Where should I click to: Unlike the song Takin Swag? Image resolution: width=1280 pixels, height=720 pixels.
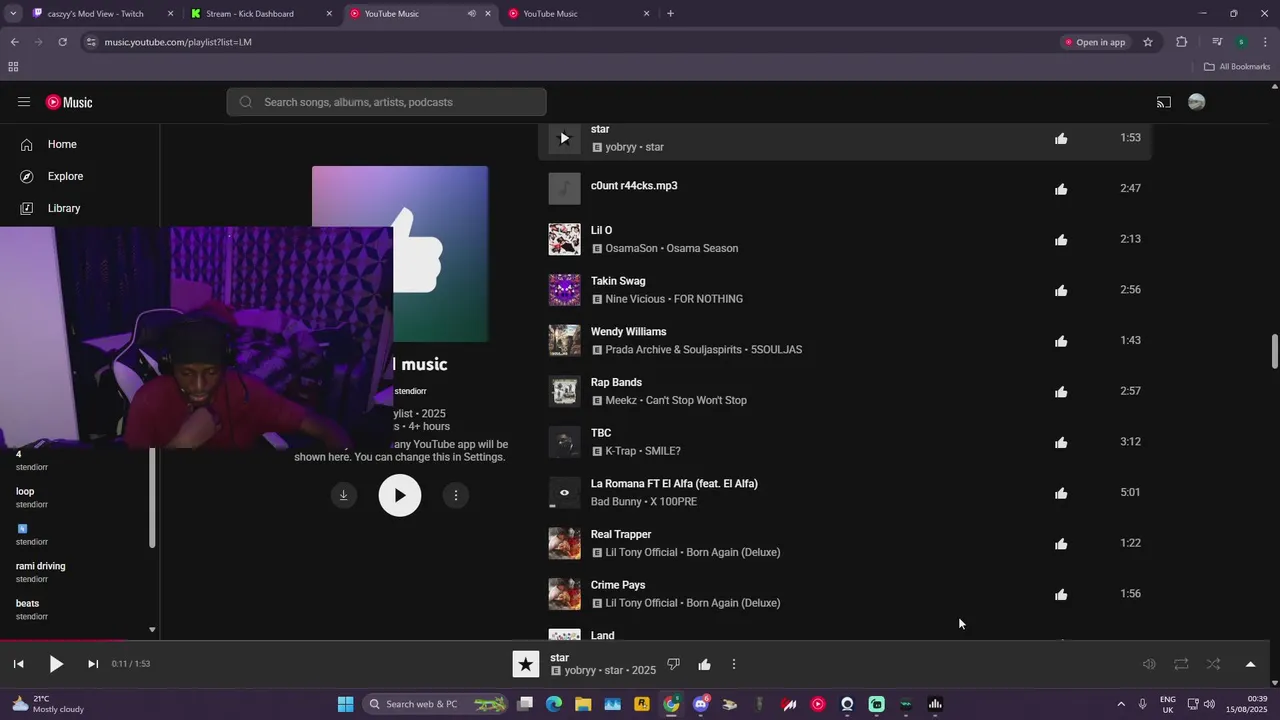pos(1061,291)
